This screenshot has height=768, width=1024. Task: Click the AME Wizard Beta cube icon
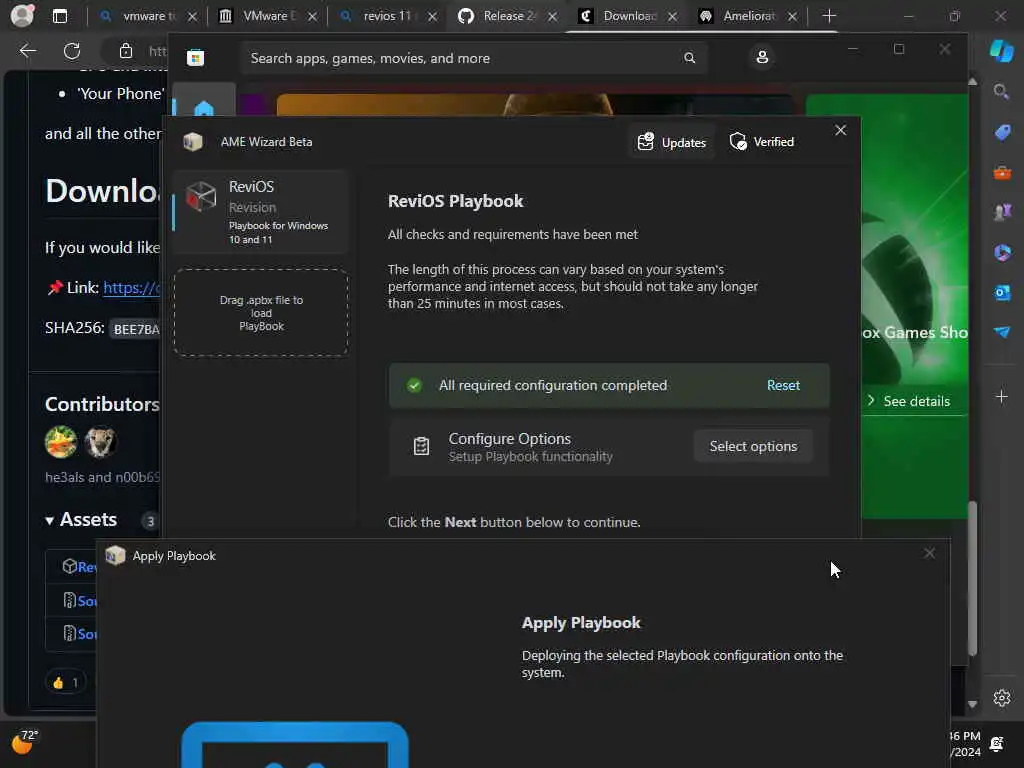193,142
